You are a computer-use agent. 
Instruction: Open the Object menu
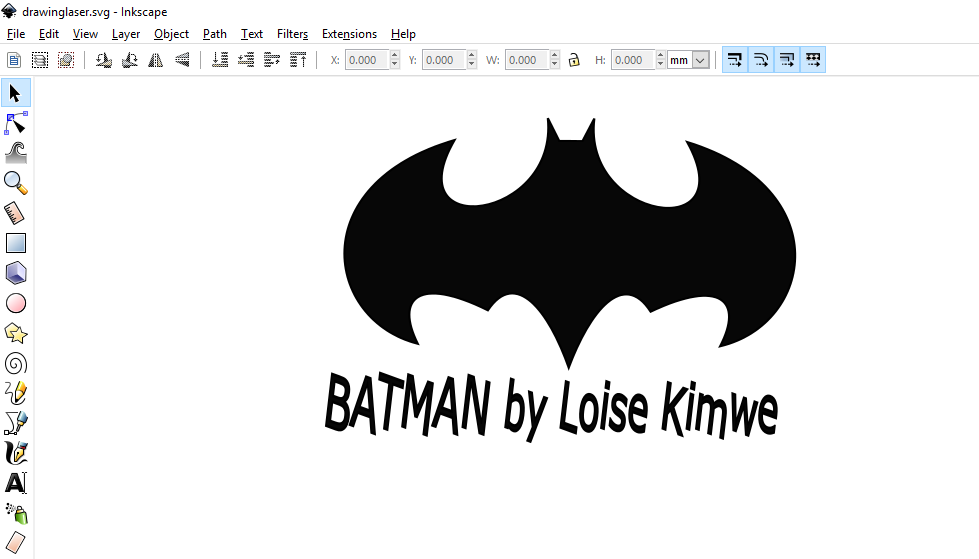click(171, 34)
